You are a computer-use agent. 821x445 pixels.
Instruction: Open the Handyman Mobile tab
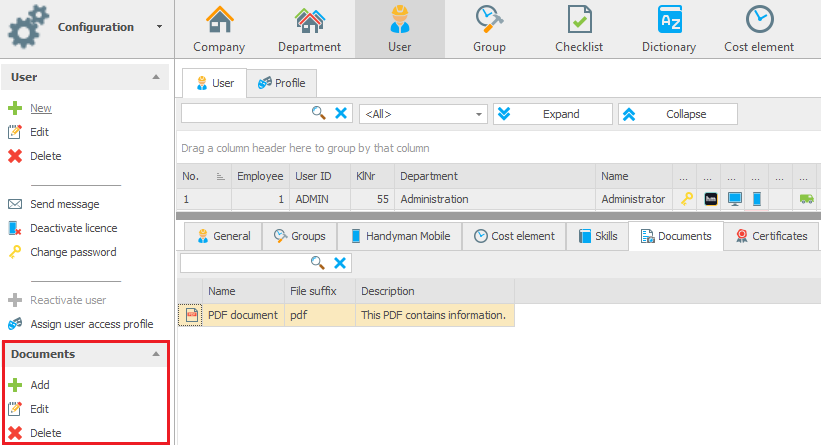click(400, 236)
